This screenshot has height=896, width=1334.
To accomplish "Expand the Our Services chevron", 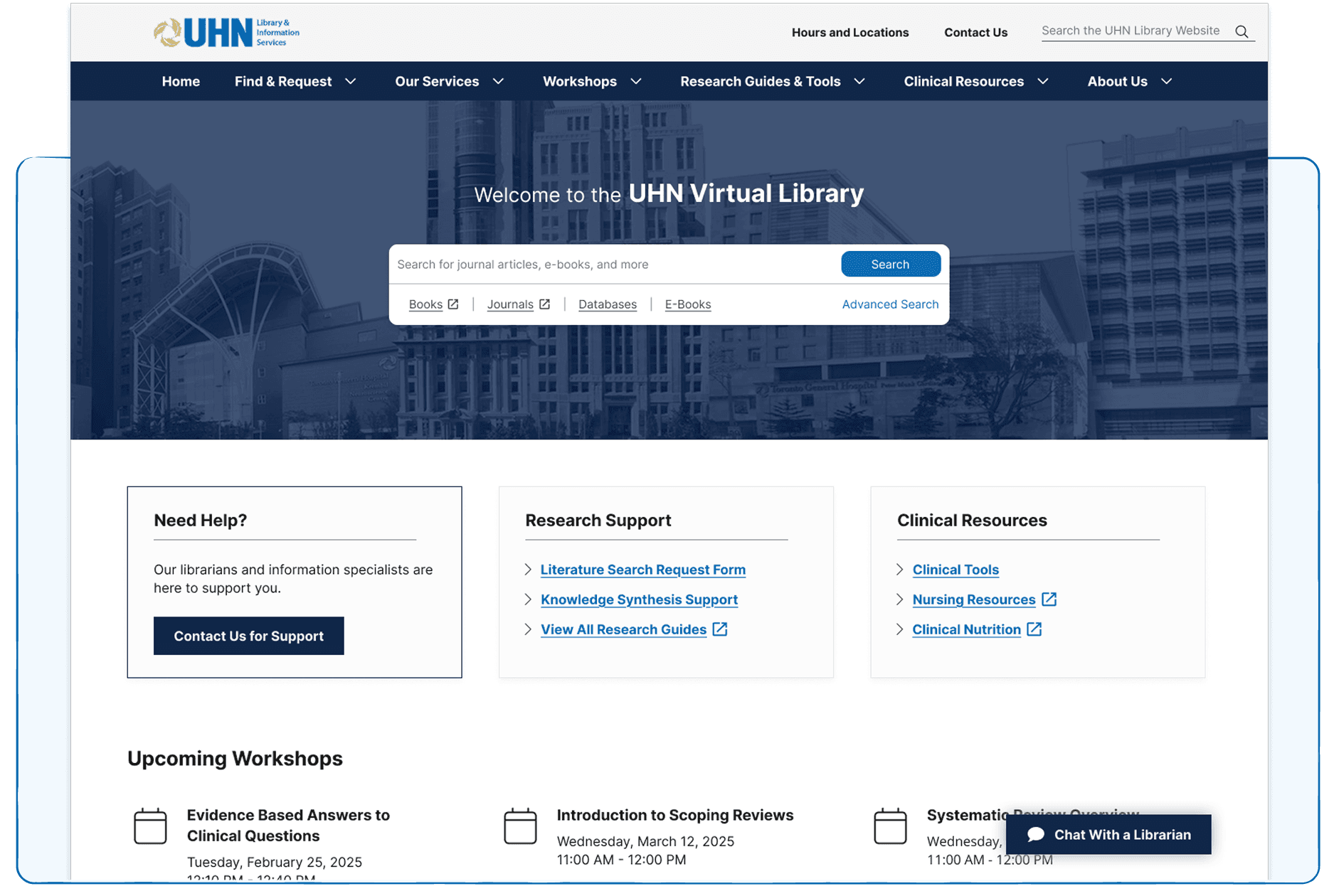I will 499,81.
